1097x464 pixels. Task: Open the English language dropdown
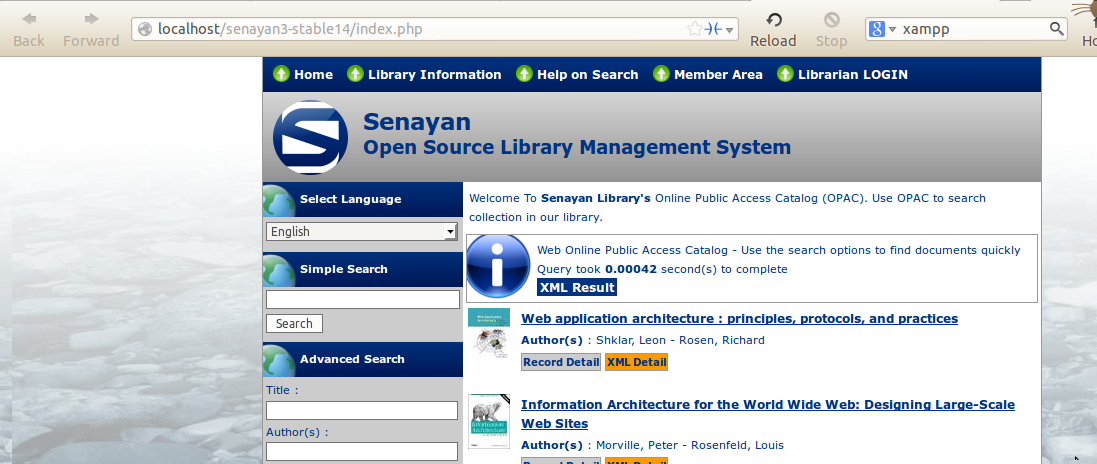coord(362,232)
